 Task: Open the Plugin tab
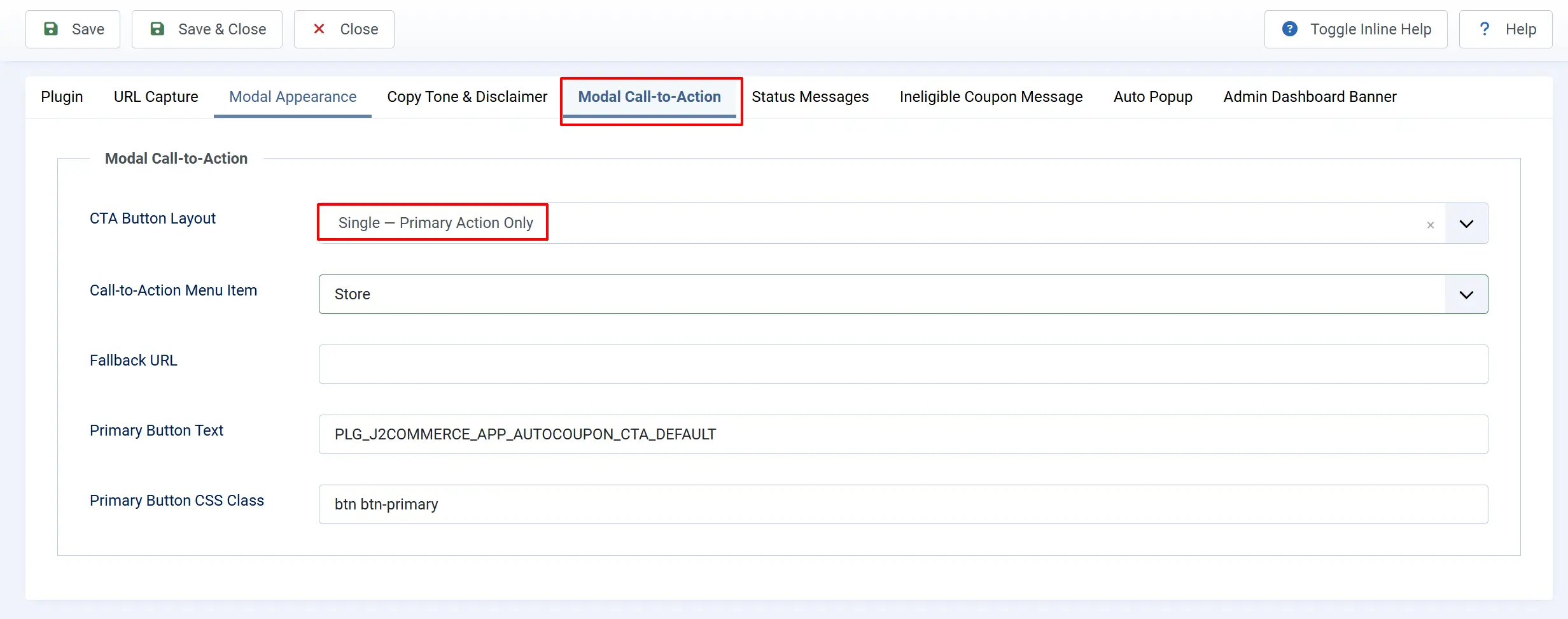(x=62, y=97)
